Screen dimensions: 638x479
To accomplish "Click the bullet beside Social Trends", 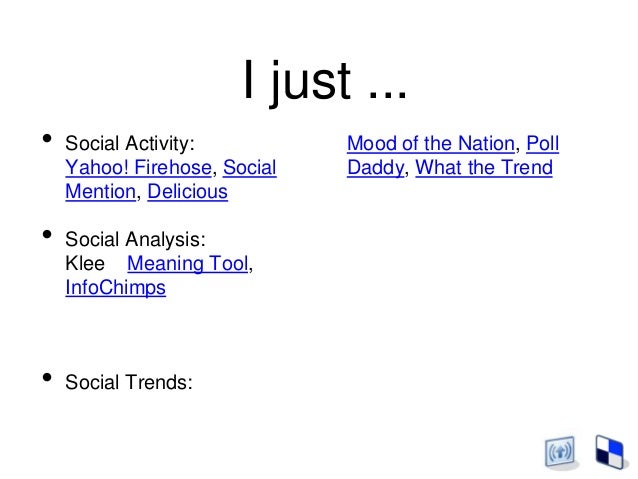I will [x=41, y=378].
